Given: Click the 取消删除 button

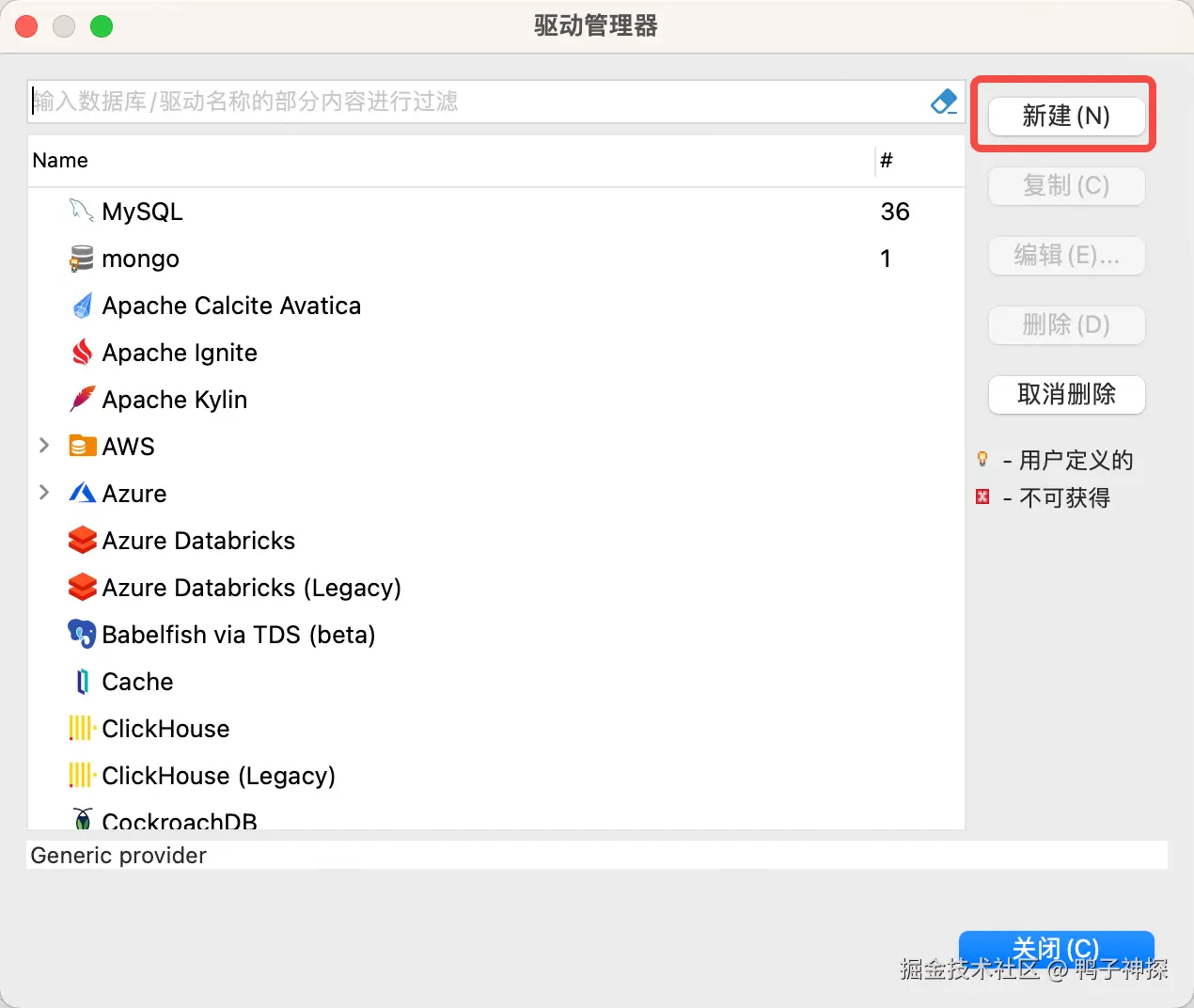Looking at the screenshot, I should tap(1066, 394).
